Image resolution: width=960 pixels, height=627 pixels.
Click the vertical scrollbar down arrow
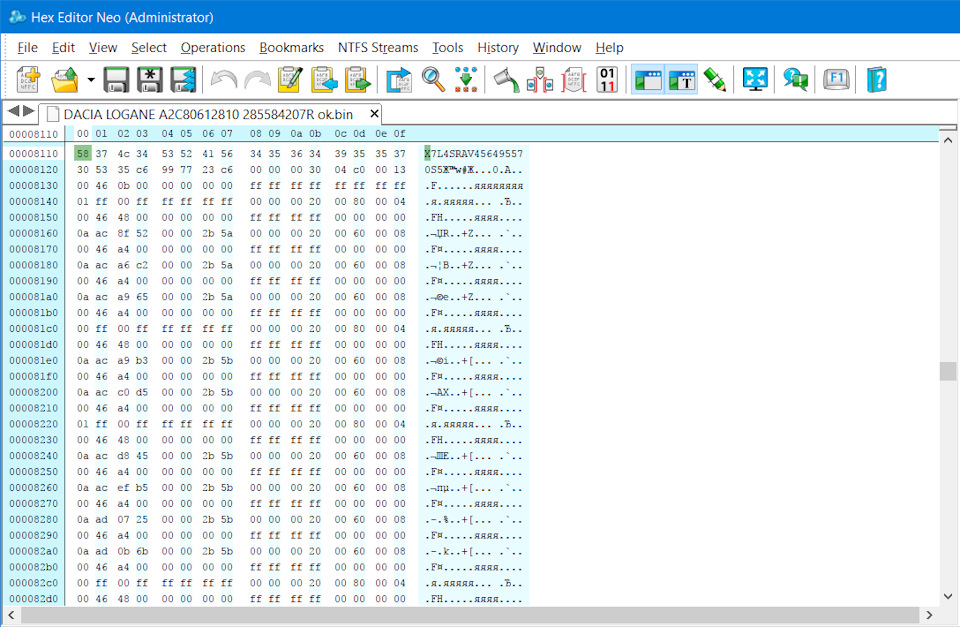click(x=948, y=596)
